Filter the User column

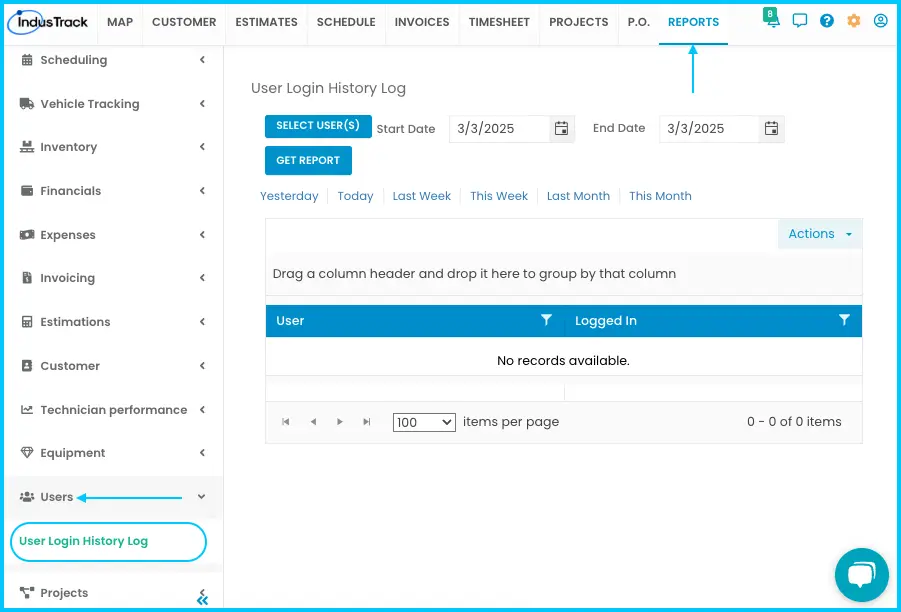click(x=546, y=320)
